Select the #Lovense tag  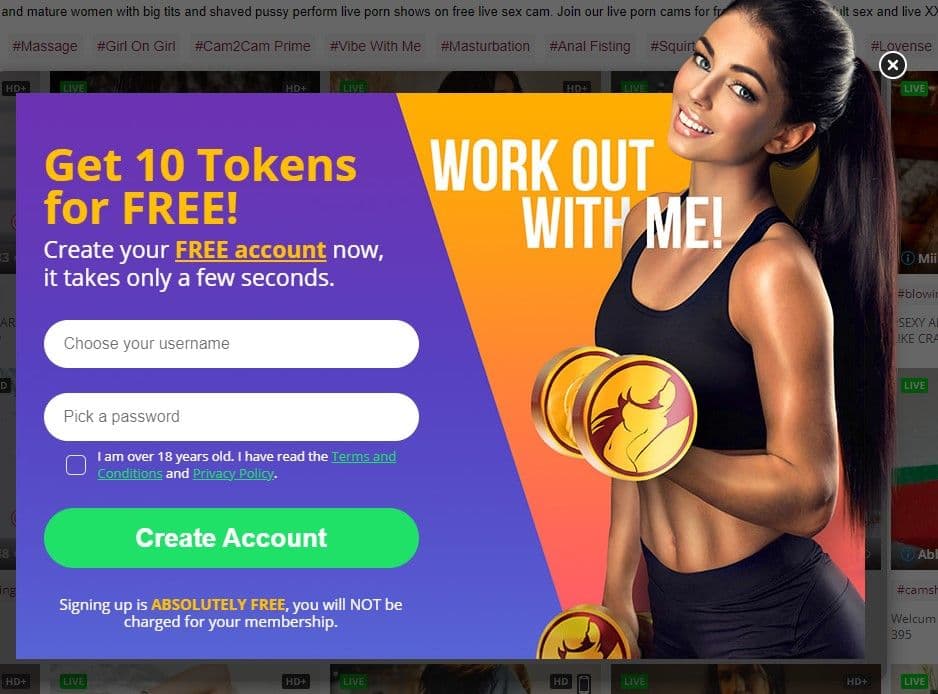tap(901, 46)
